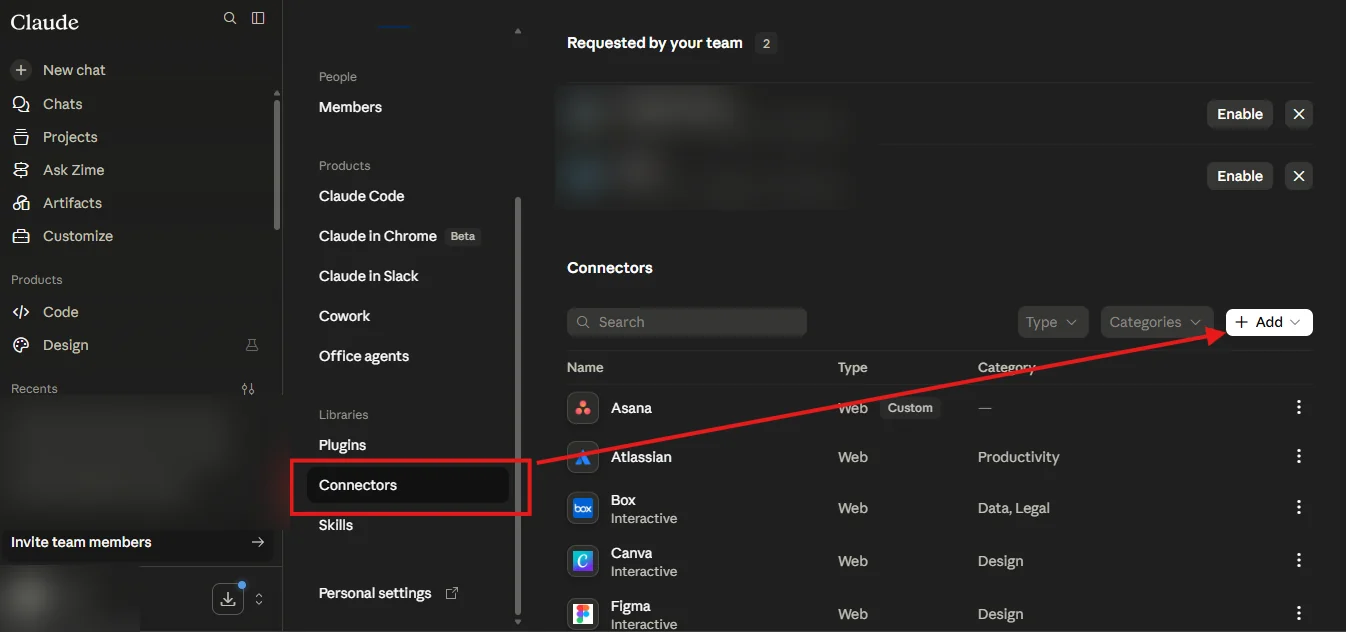The width and height of the screenshot is (1346, 632).
Task: Click the Box connector icon
Action: click(583, 508)
